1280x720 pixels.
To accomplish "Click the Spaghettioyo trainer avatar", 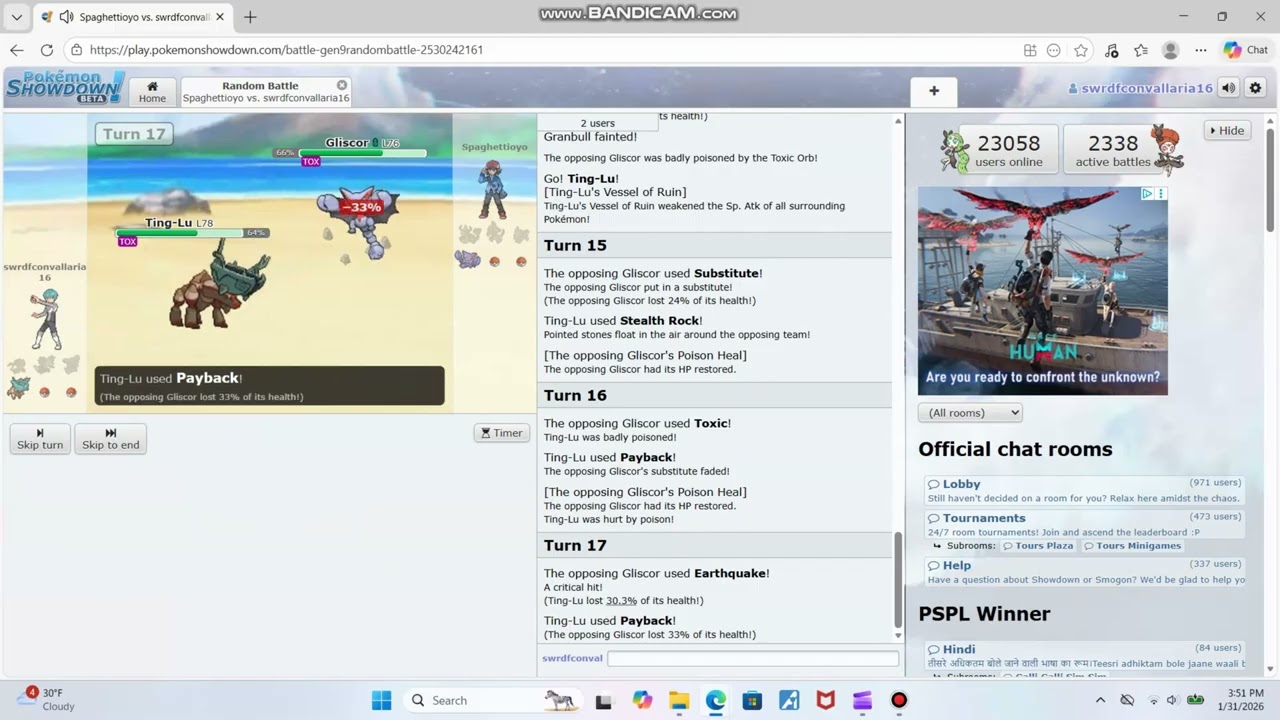I will 493,187.
